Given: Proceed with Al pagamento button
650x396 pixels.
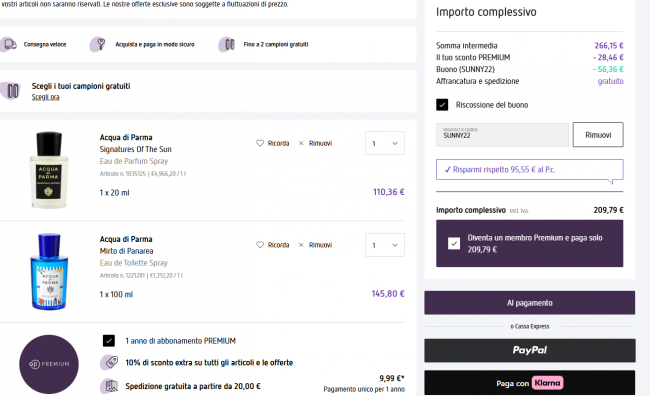Looking at the screenshot, I should click(x=529, y=303).
